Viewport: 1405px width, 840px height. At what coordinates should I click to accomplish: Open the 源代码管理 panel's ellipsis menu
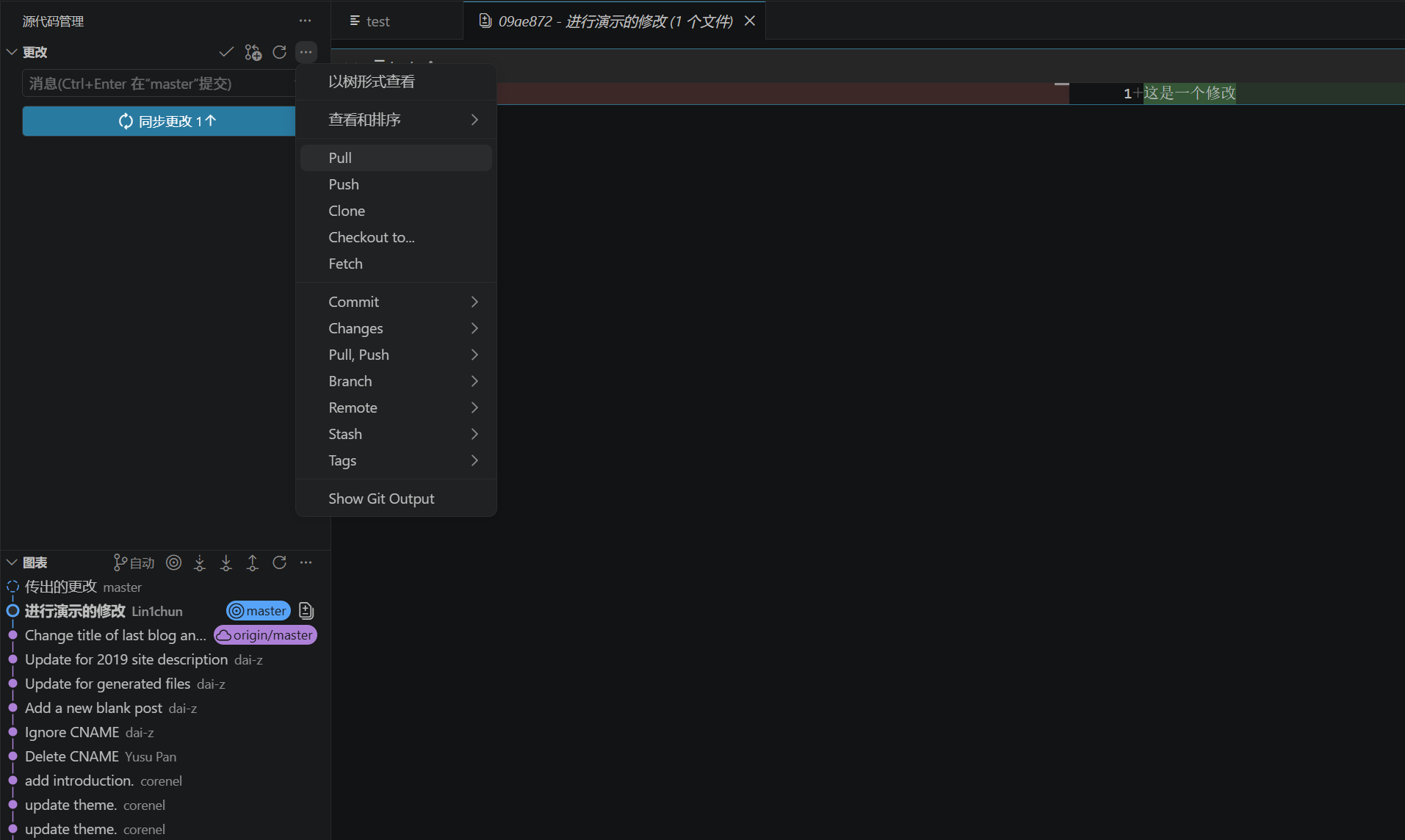tap(306, 21)
